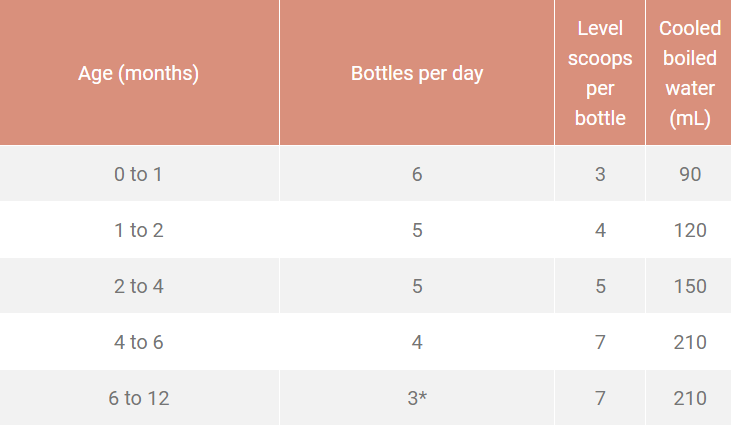Click the 3* bottles per day cell
Screen dimensions: 731x426
pos(417,398)
